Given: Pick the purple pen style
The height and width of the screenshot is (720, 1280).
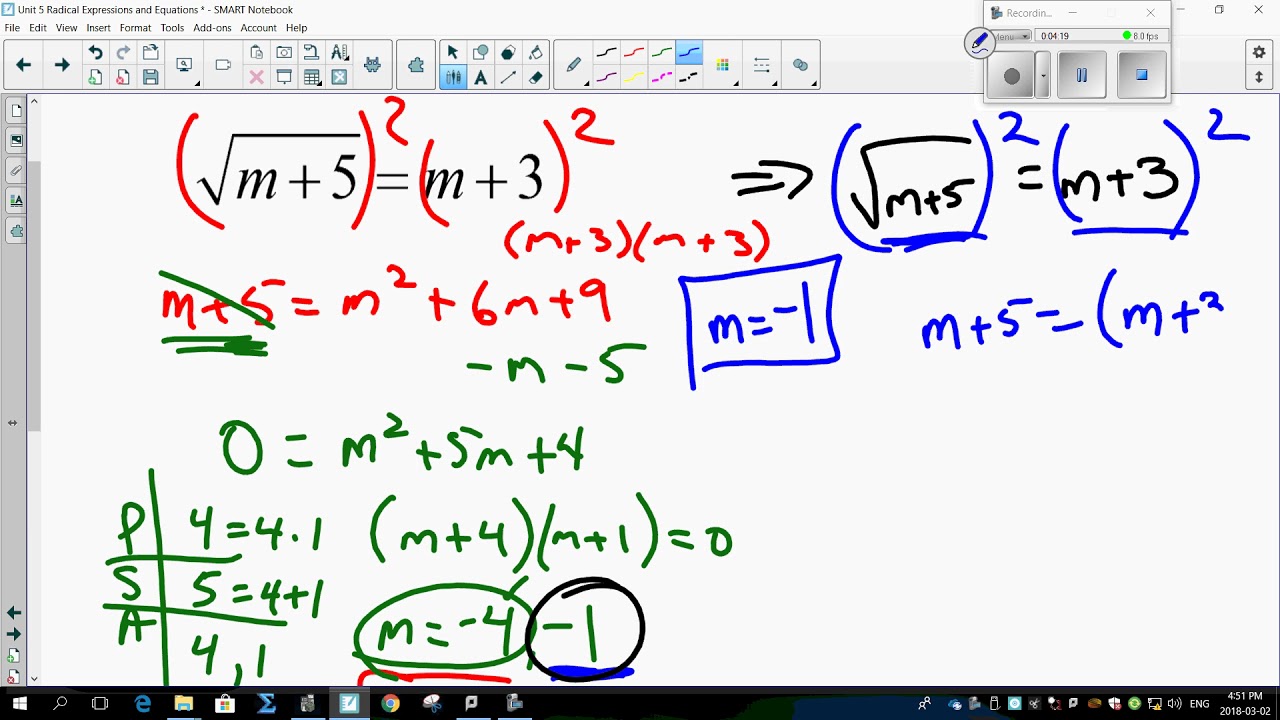Looking at the screenshot, I should coord(606,77).
